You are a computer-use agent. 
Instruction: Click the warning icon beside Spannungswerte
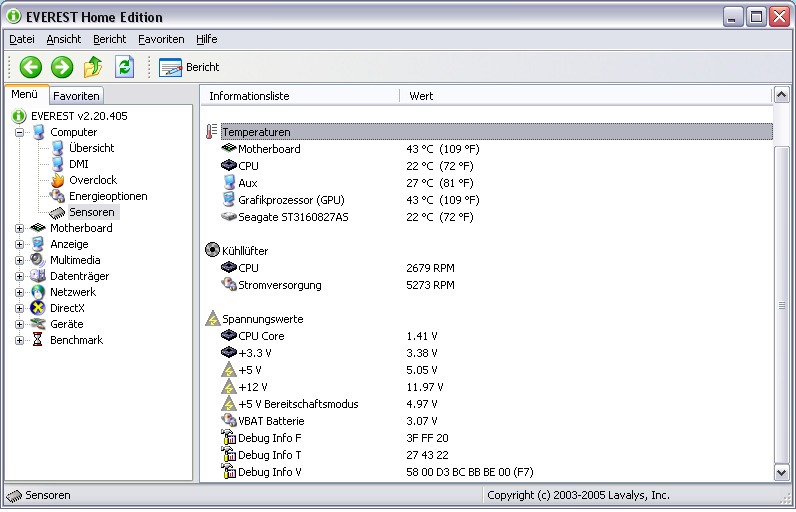point(213,319)
